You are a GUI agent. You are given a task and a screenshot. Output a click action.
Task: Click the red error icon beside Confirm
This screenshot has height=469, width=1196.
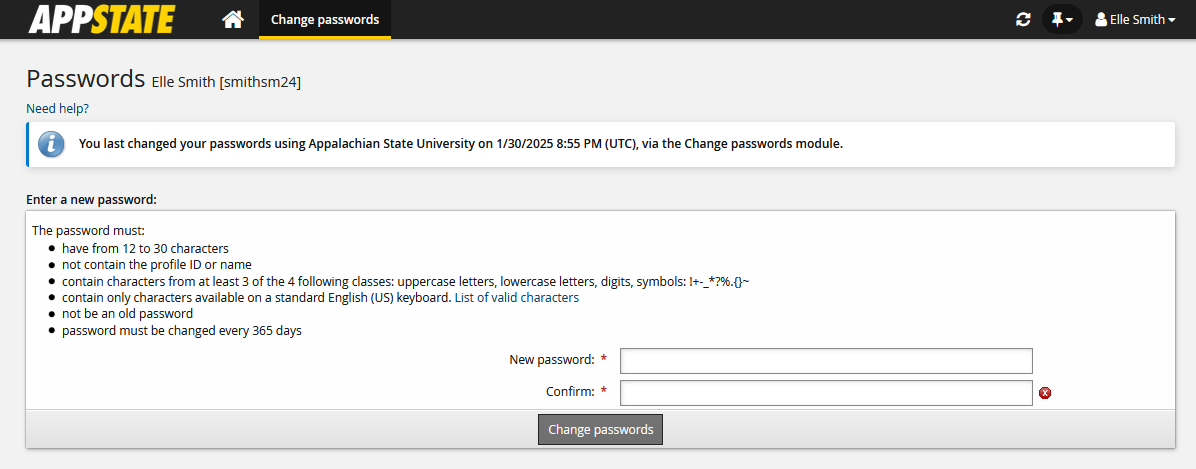click(1045, 393)
